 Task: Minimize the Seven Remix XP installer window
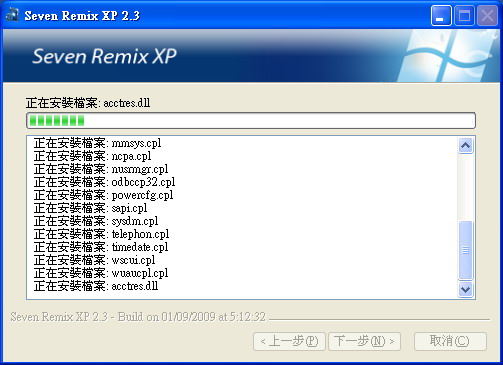pos(441,15)
